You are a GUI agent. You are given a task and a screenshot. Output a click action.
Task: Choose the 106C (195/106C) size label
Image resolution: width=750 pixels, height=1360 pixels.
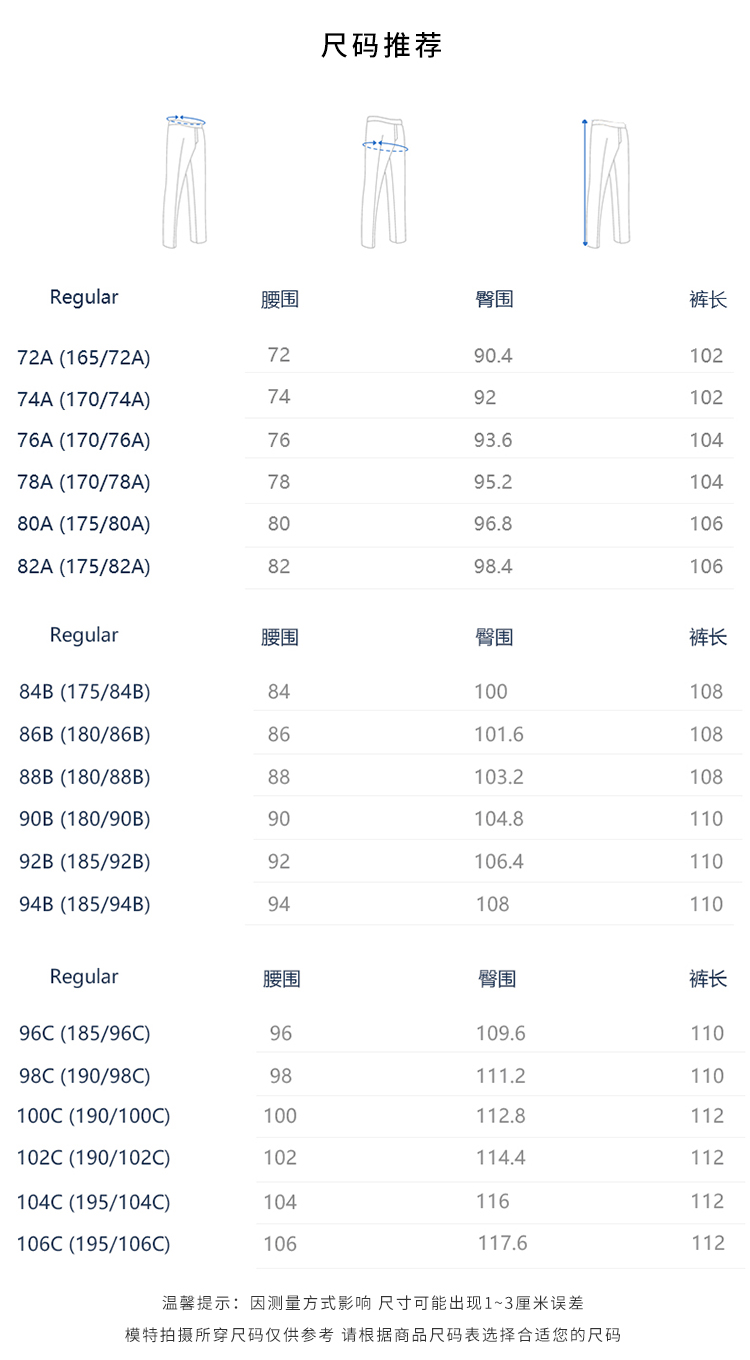93,1244
